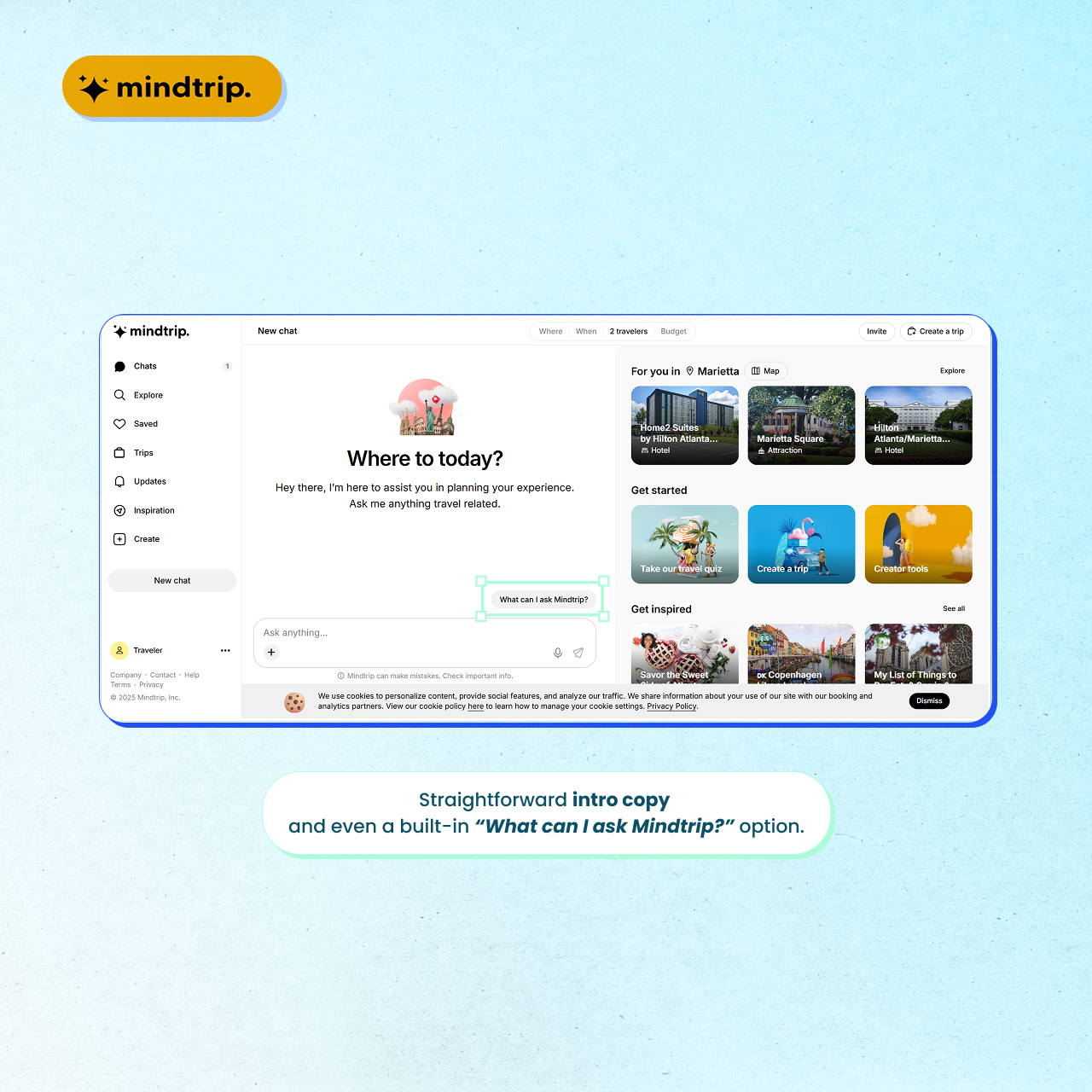The image size is (1092, 1092).
Task: Set the When trip filter
Action: pos(586,332)
